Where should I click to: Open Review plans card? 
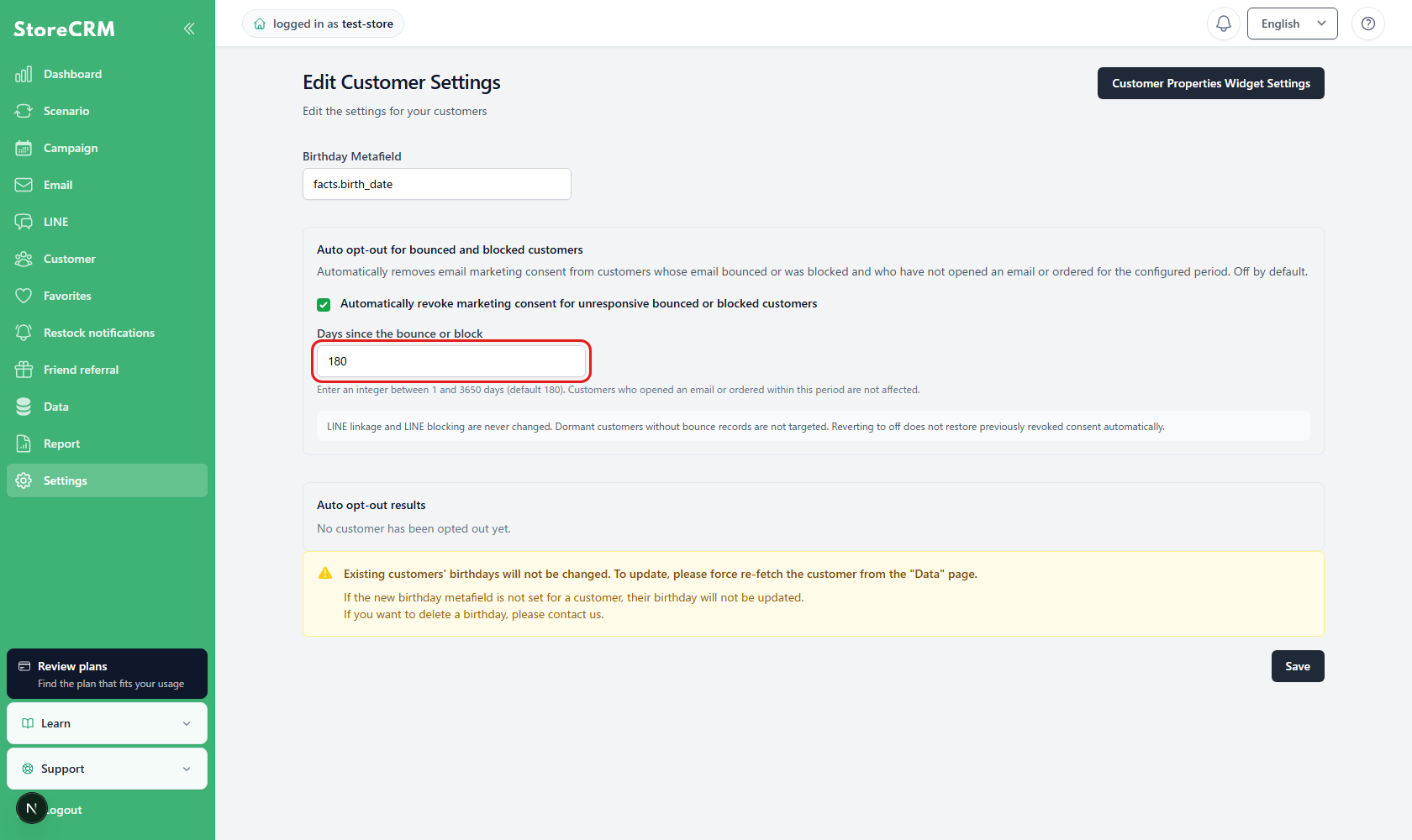pyautogui.click(x=108, y=674)
